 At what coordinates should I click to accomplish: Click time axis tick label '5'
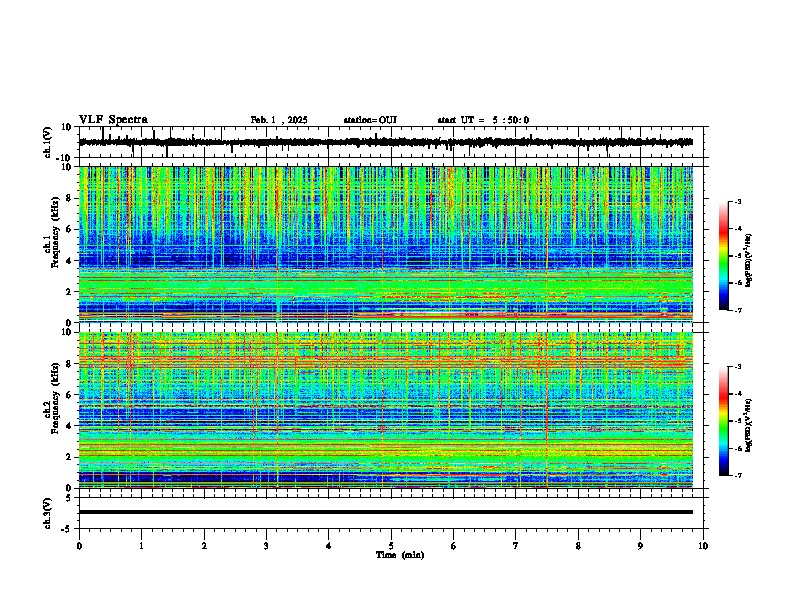(x=391, y=546)
